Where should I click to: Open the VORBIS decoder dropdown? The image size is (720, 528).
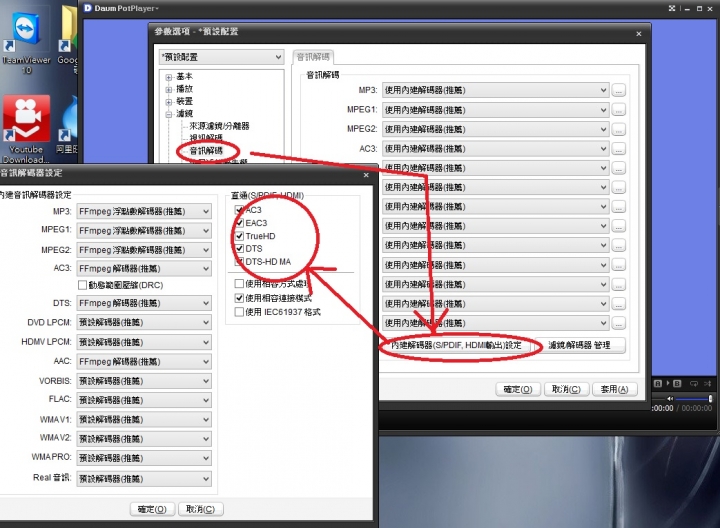[144, 381]
